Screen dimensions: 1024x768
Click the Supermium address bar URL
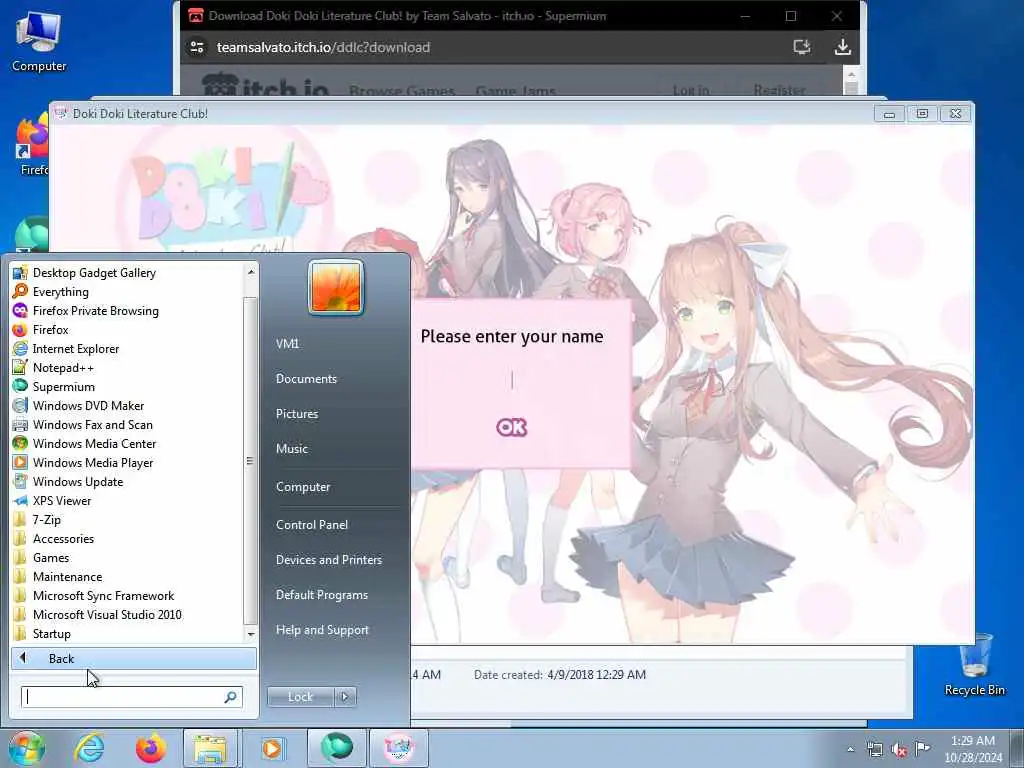coord(323,47)
